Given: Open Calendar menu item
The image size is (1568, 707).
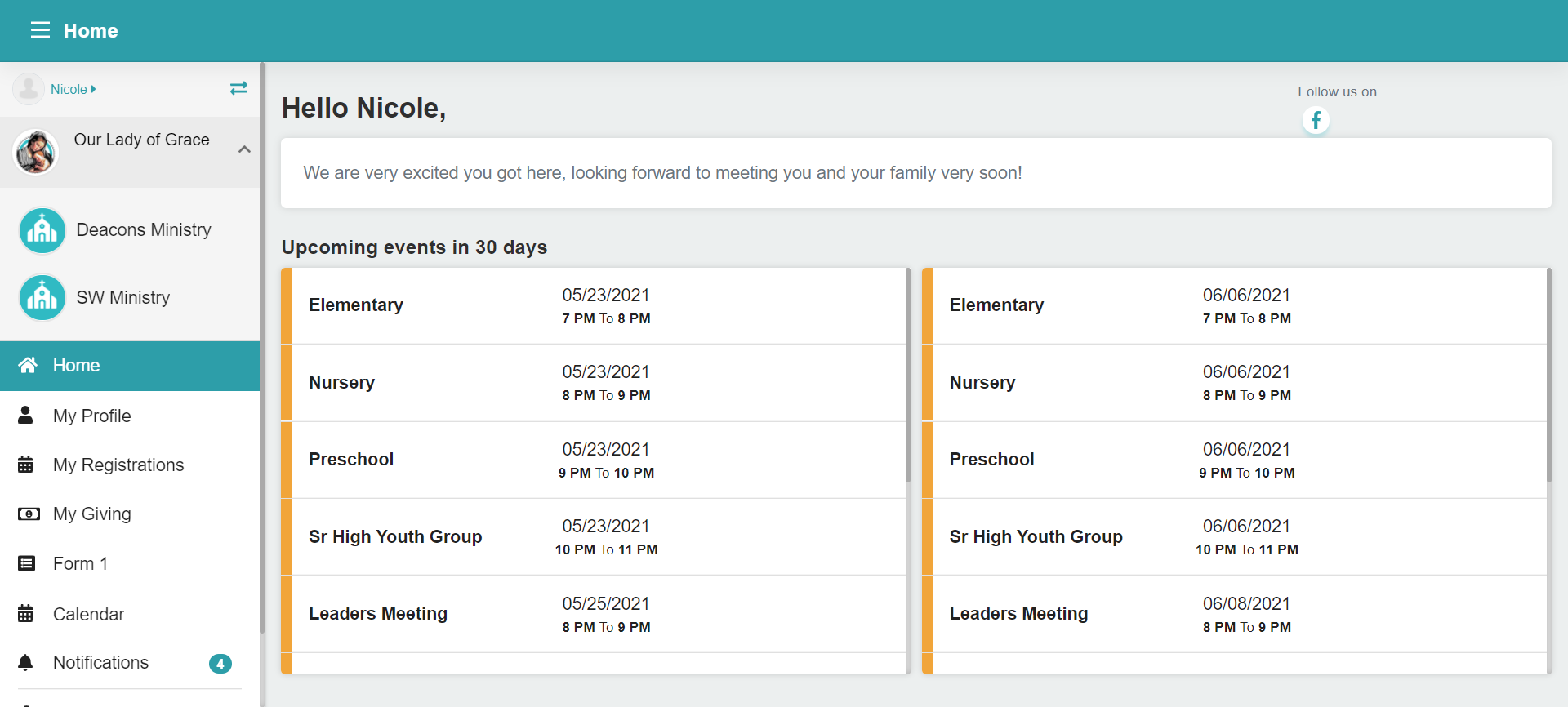Looking at the screenshot, I should click(130, 613).
